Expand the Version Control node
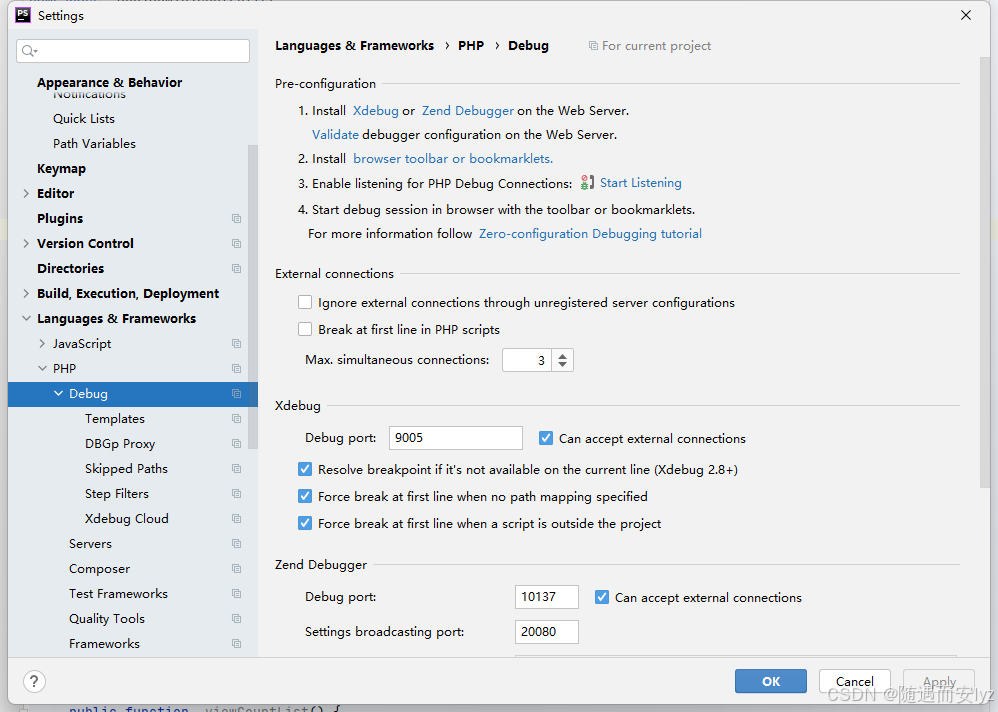The width and height of the screenshot is (998, 712). [x=26, y=243]
